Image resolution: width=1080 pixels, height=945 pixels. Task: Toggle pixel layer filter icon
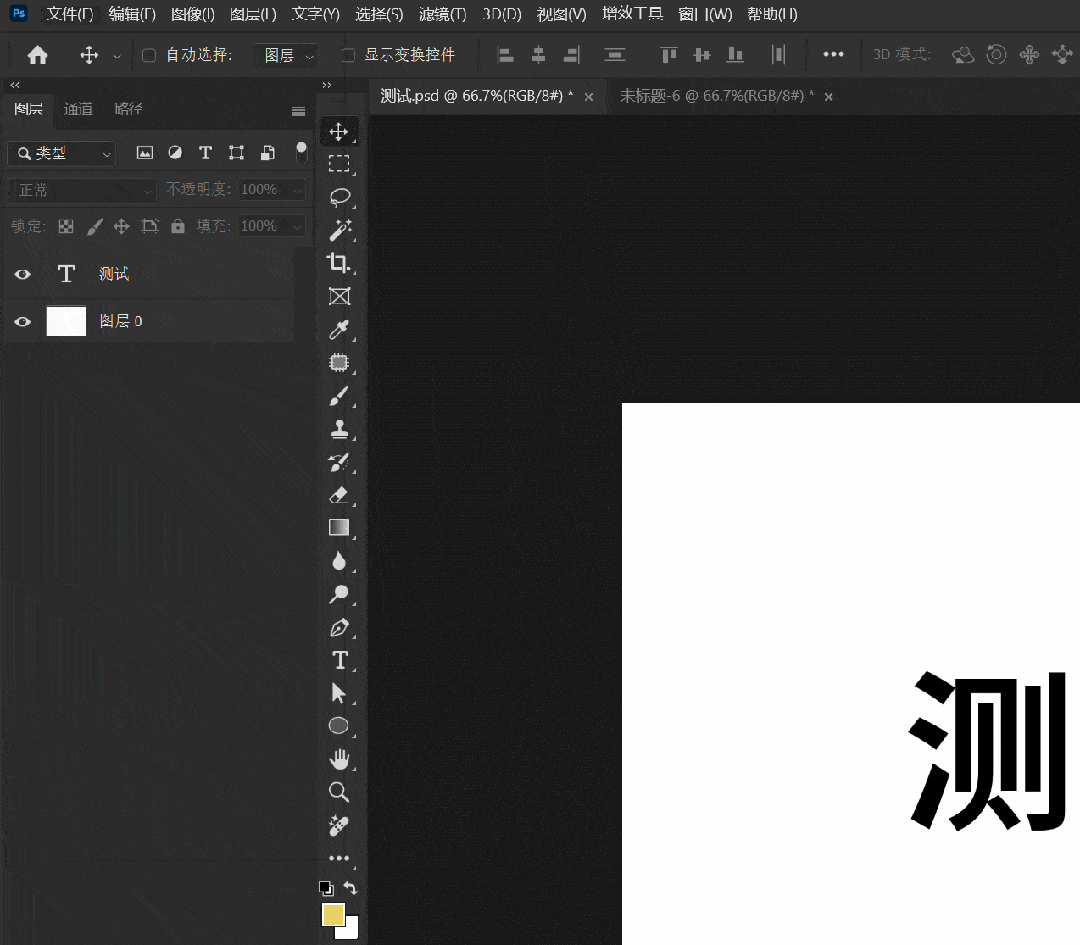145,153
